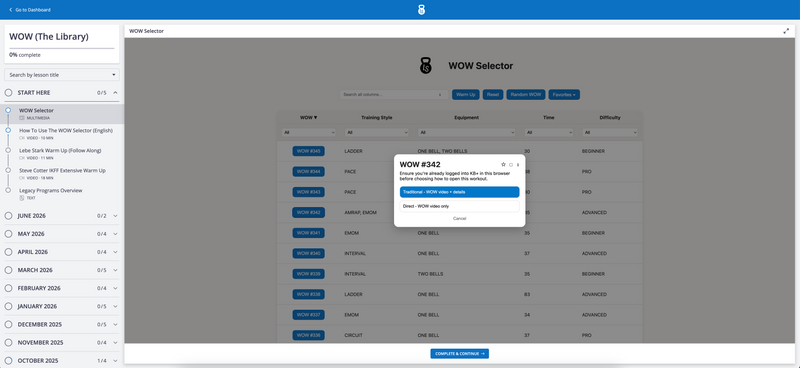Cancel the WOW #342 dialog
The height and width of the screenshot is (368, 800).
tap(459, 218)
